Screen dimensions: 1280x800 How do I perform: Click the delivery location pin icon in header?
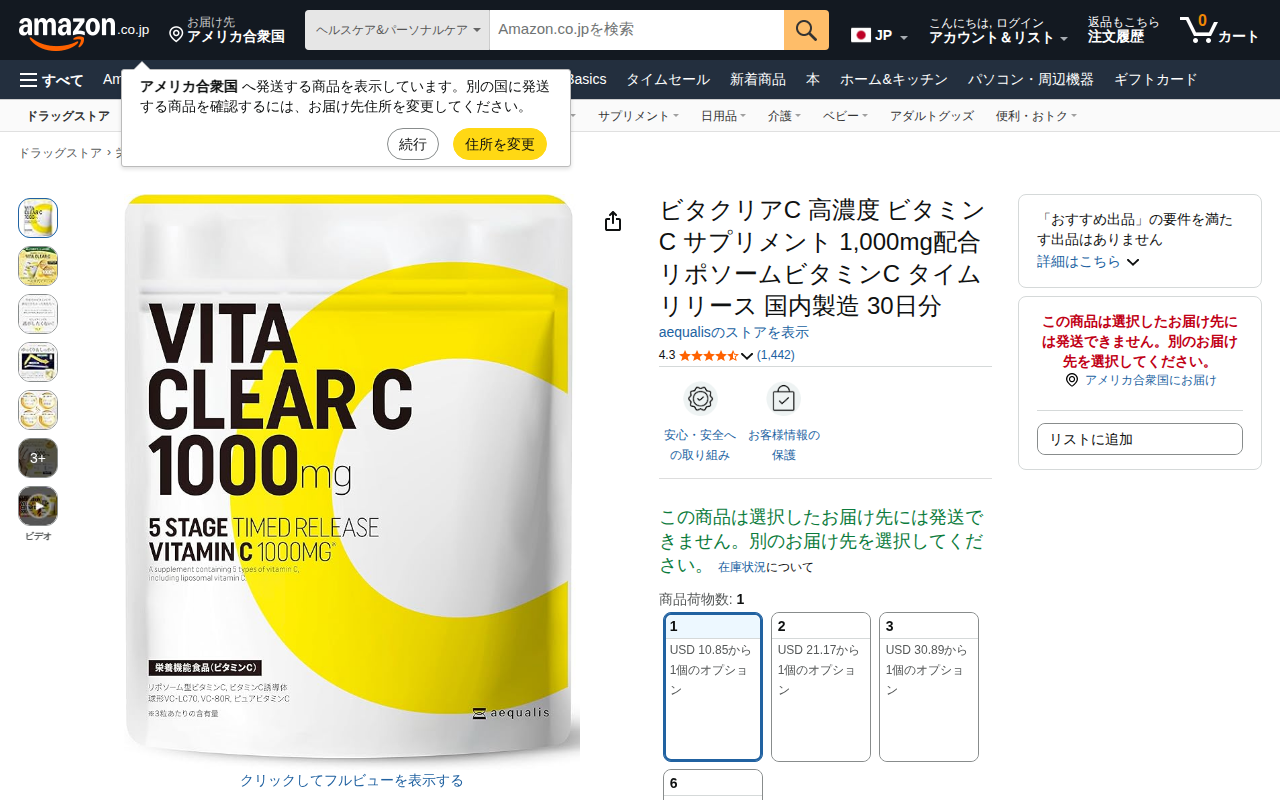click(x=176, y=35)
